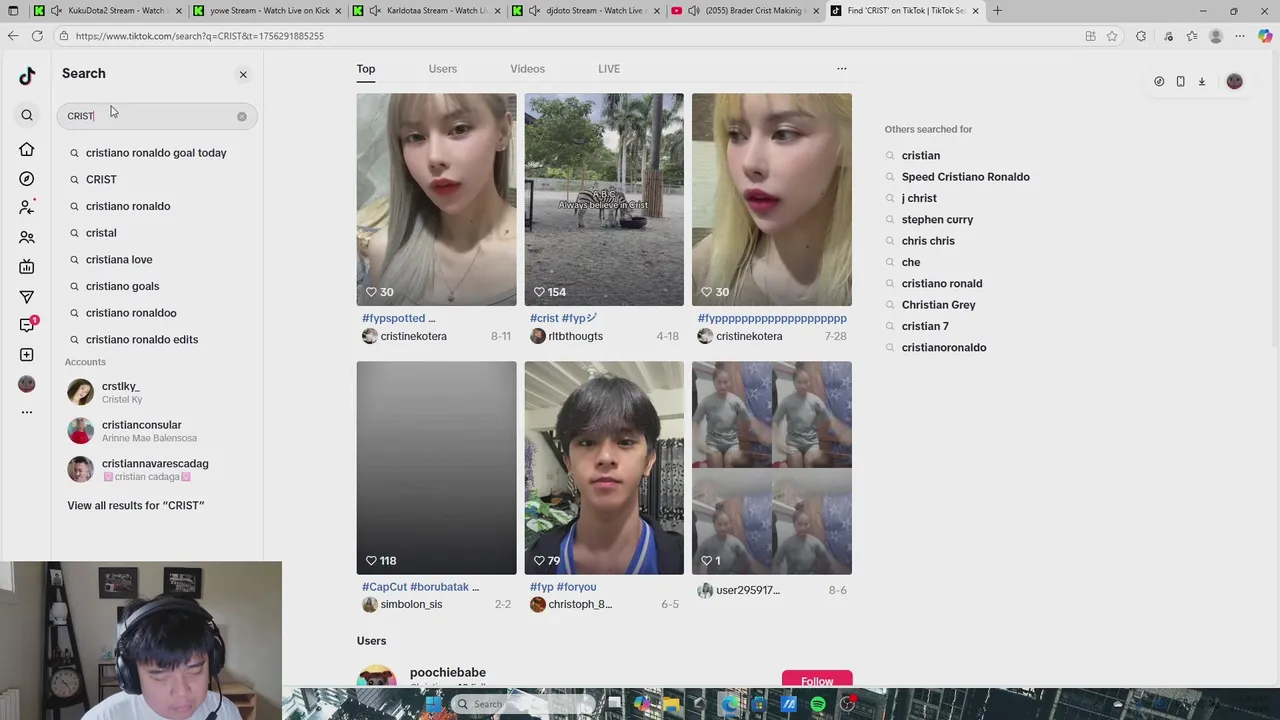Search for Christian Grey

click(x=938, y=305)
